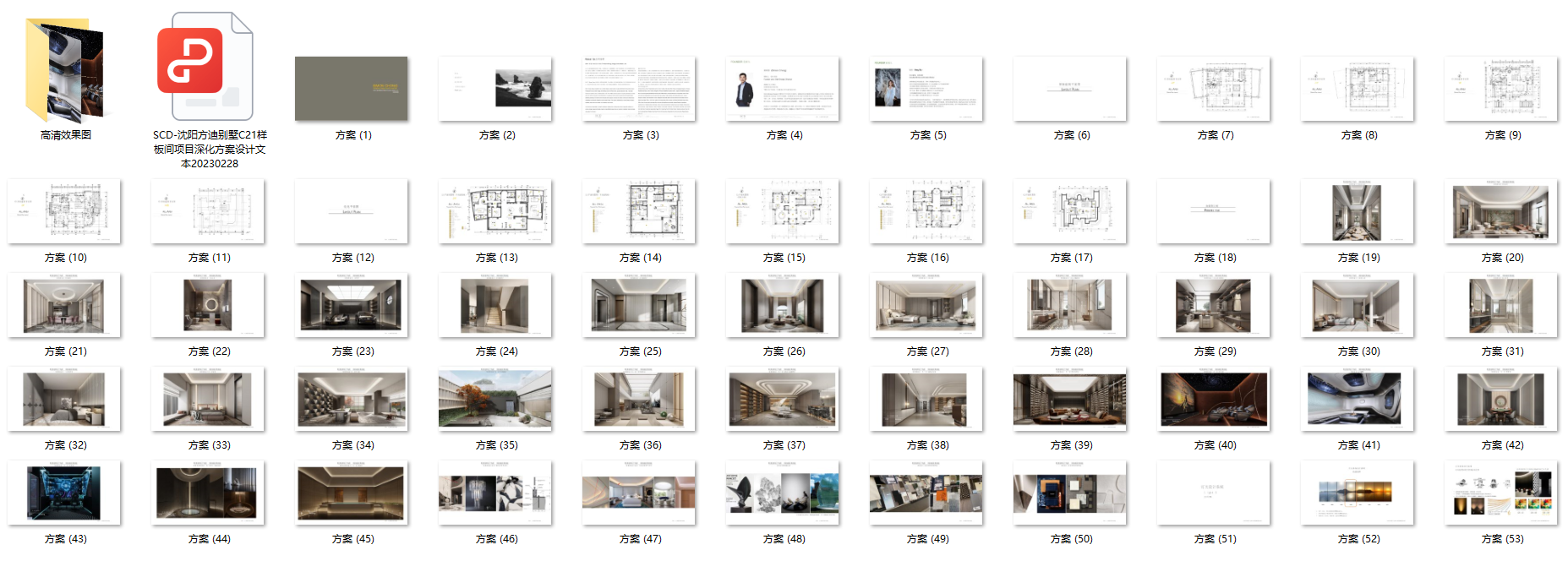The image size is (1568, 561).
Task: Select the 方案 (43) blue gaming room thumbnail
Action: point(64,493)
